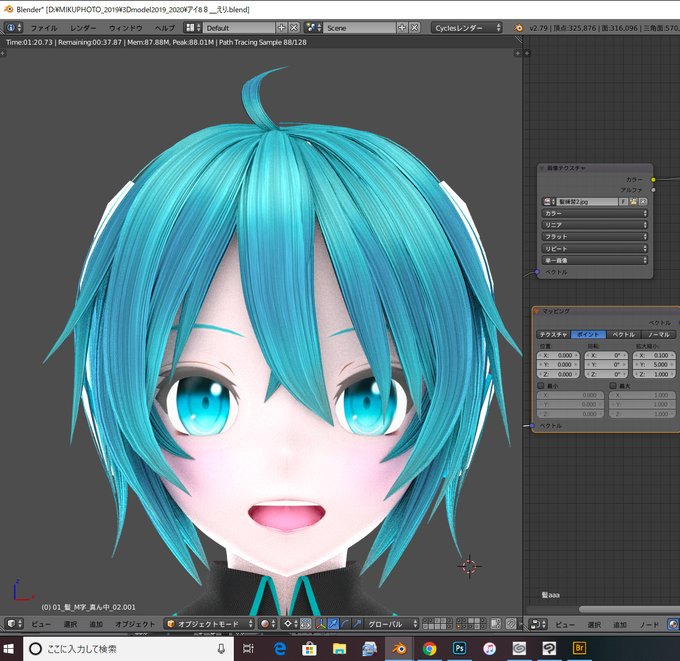This screenshot has width=680, height=661.
Task: Click the Vector input socket of texture node
Action: point(537,272)
